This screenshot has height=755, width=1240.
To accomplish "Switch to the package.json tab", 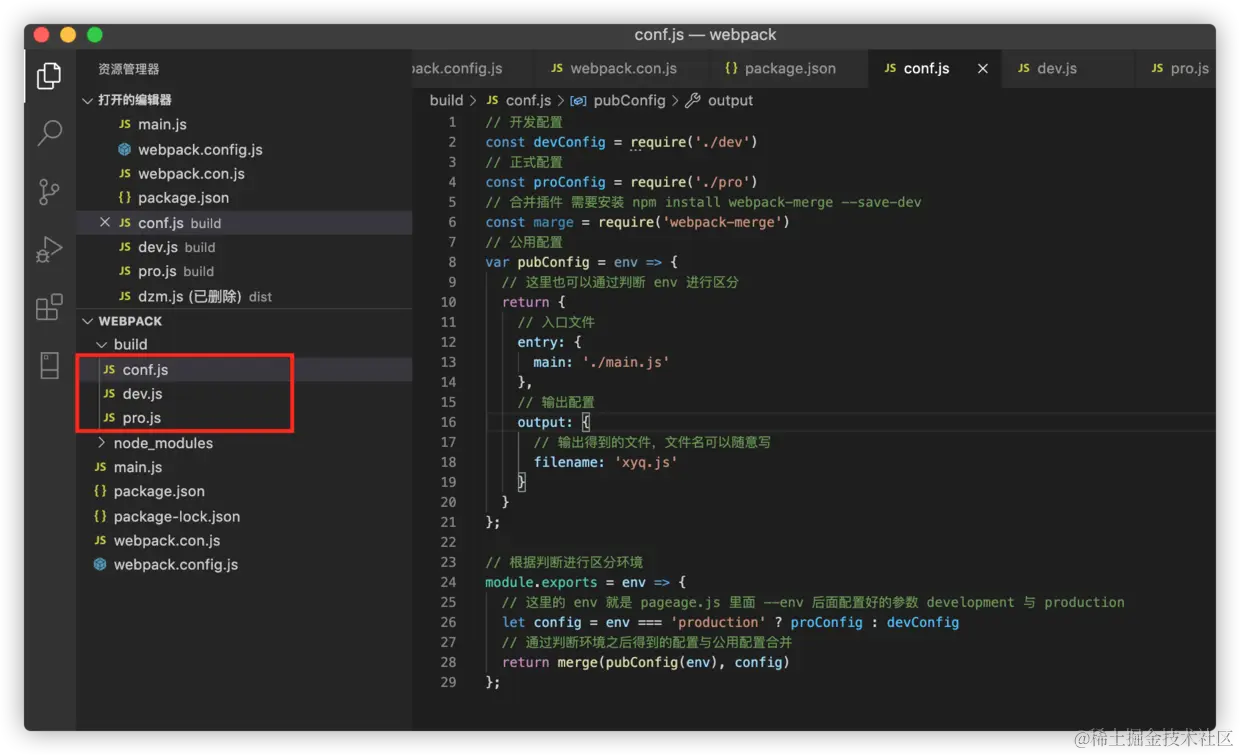I will 780,69.
